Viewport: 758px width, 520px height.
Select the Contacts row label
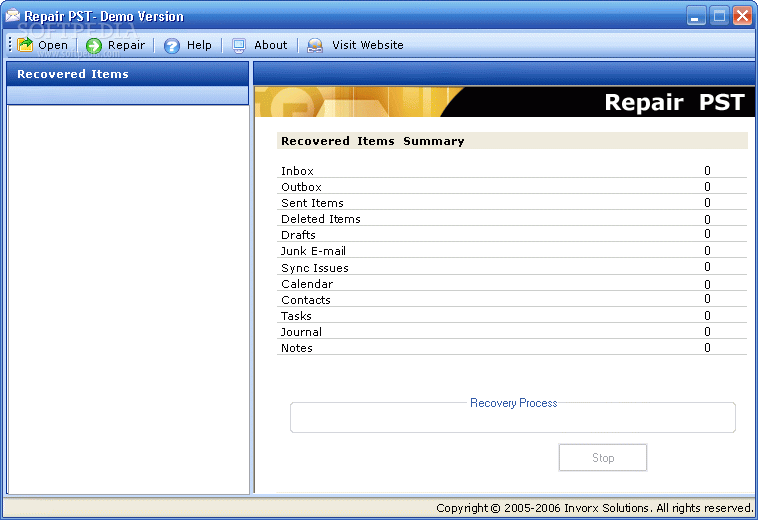[x=306, y=300]
